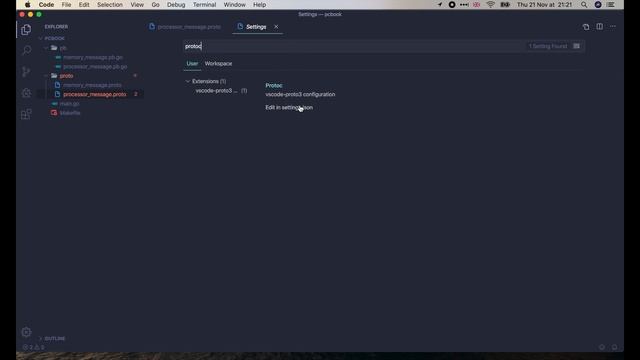Open the Explorer view in activity bar
The height and width of the screenshot is (360, 640).
point(26,29)
